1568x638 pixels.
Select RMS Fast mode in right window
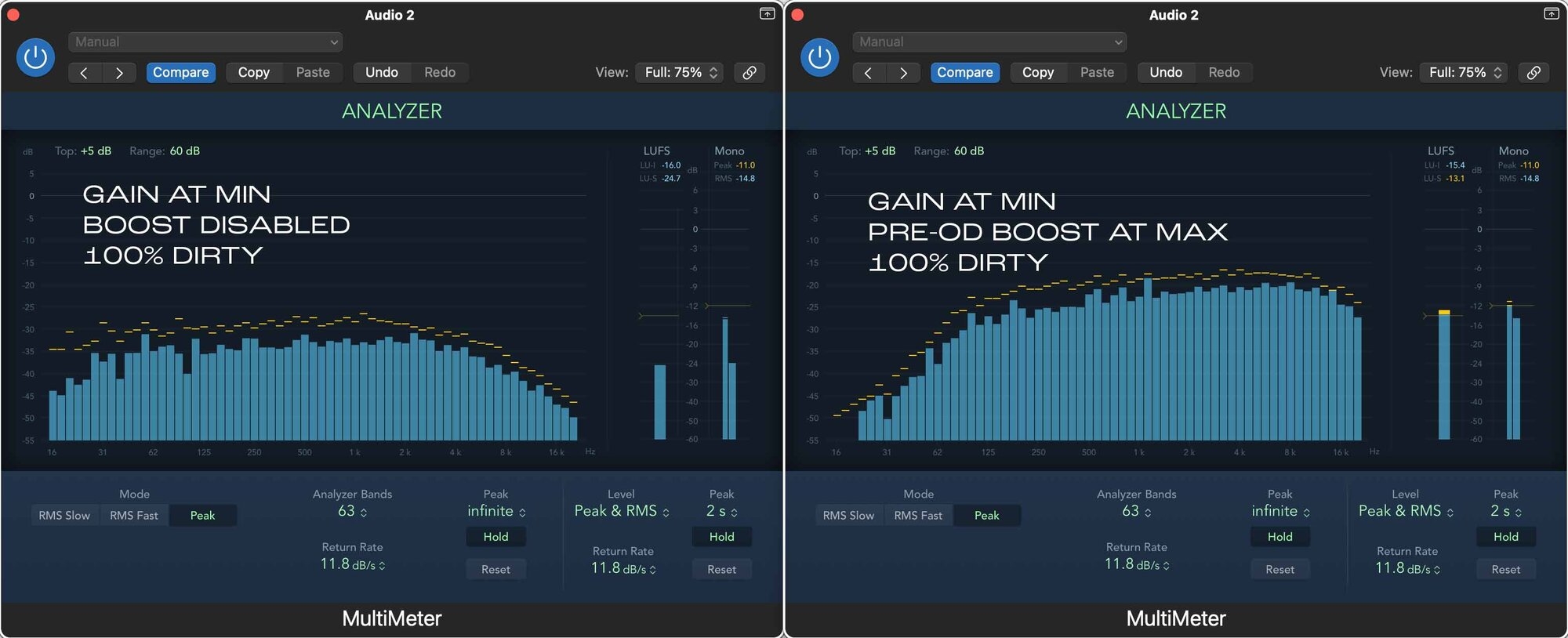point(918,515)
